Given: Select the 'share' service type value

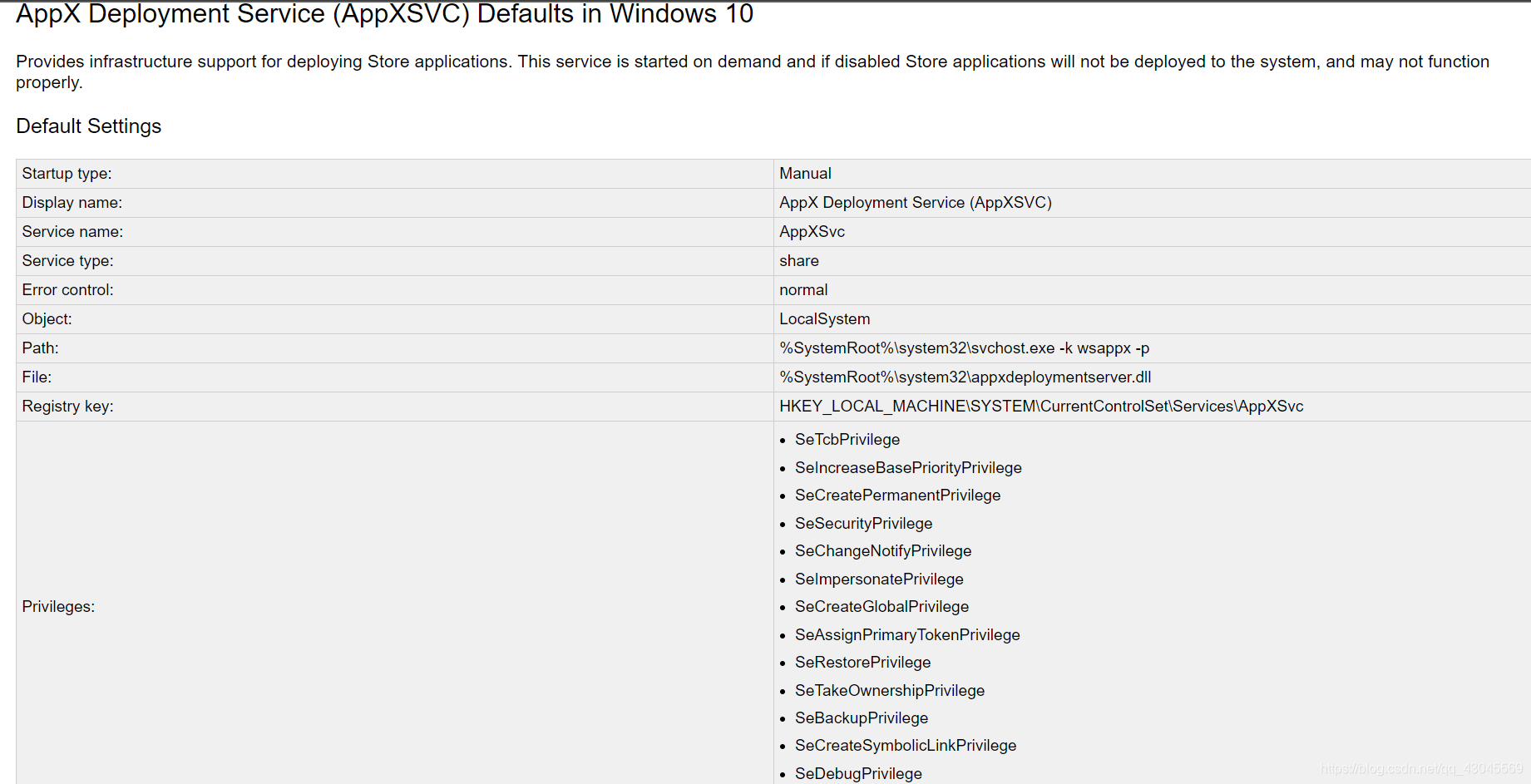Looking at the screenshot, I should (799, 261).
